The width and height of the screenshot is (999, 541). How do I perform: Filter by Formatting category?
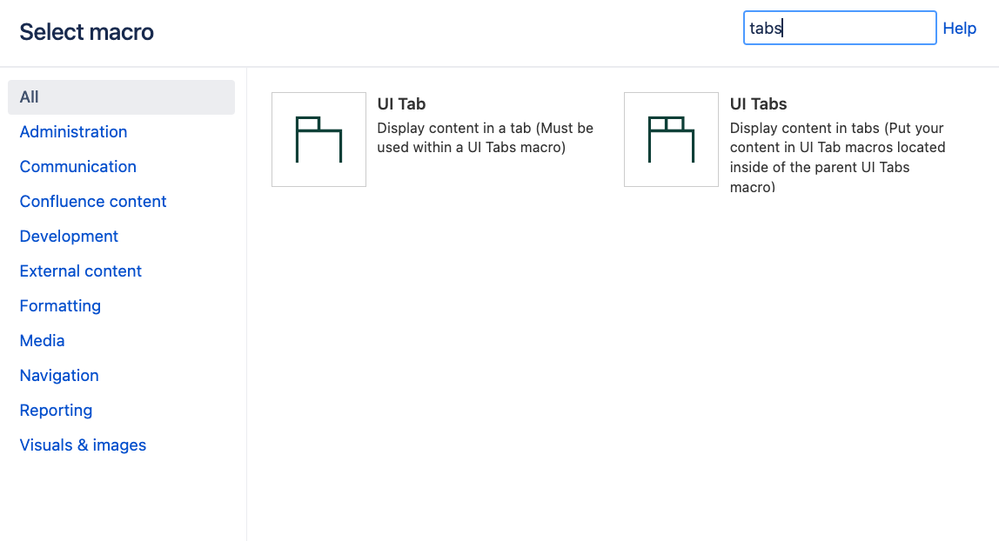pyautogui.click(x=60, y=306)
